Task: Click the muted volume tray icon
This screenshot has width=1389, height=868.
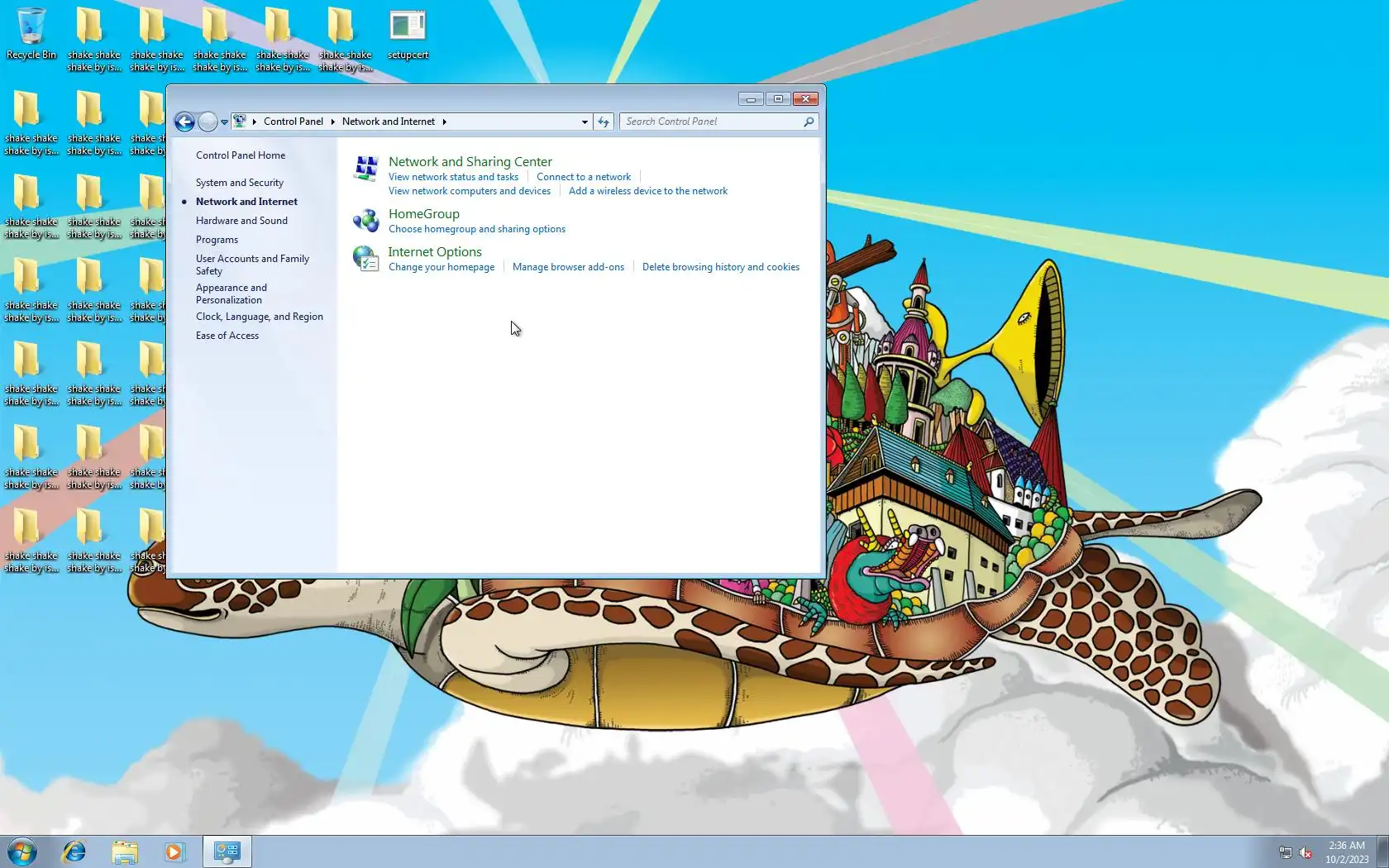Action: (x=1306, y=852)
